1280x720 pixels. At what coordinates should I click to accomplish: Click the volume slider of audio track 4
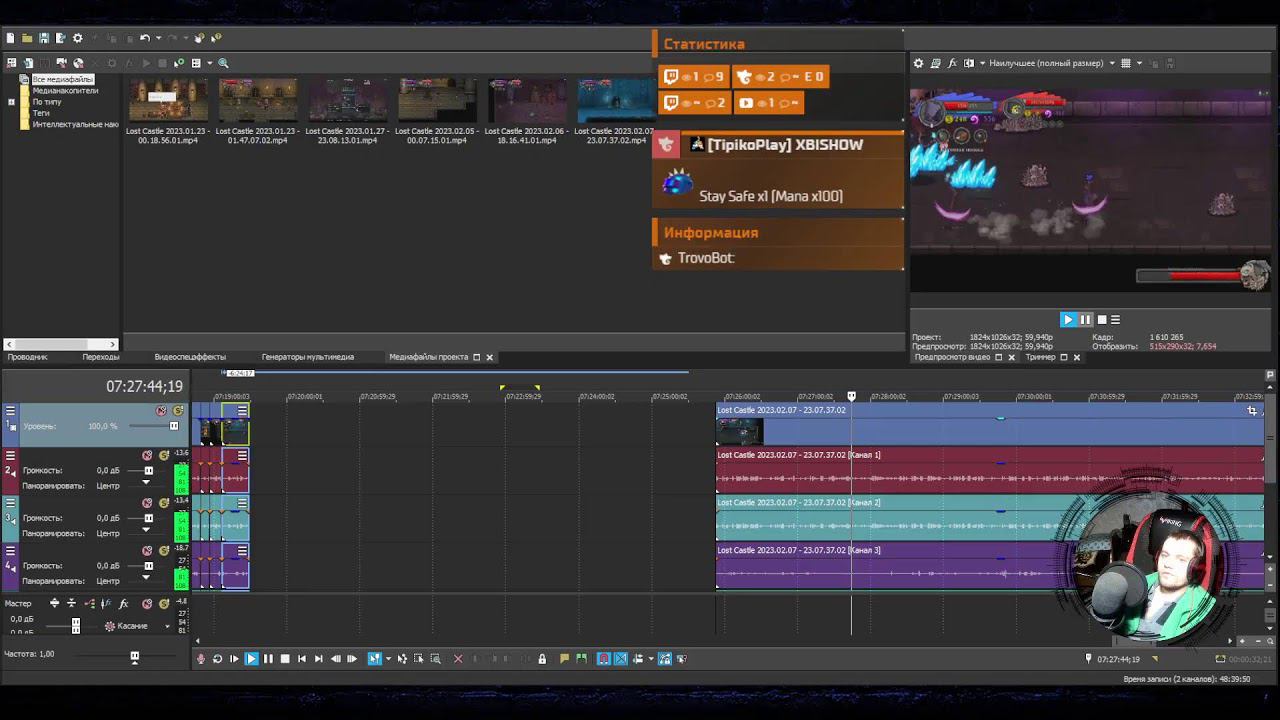point(149,566)
